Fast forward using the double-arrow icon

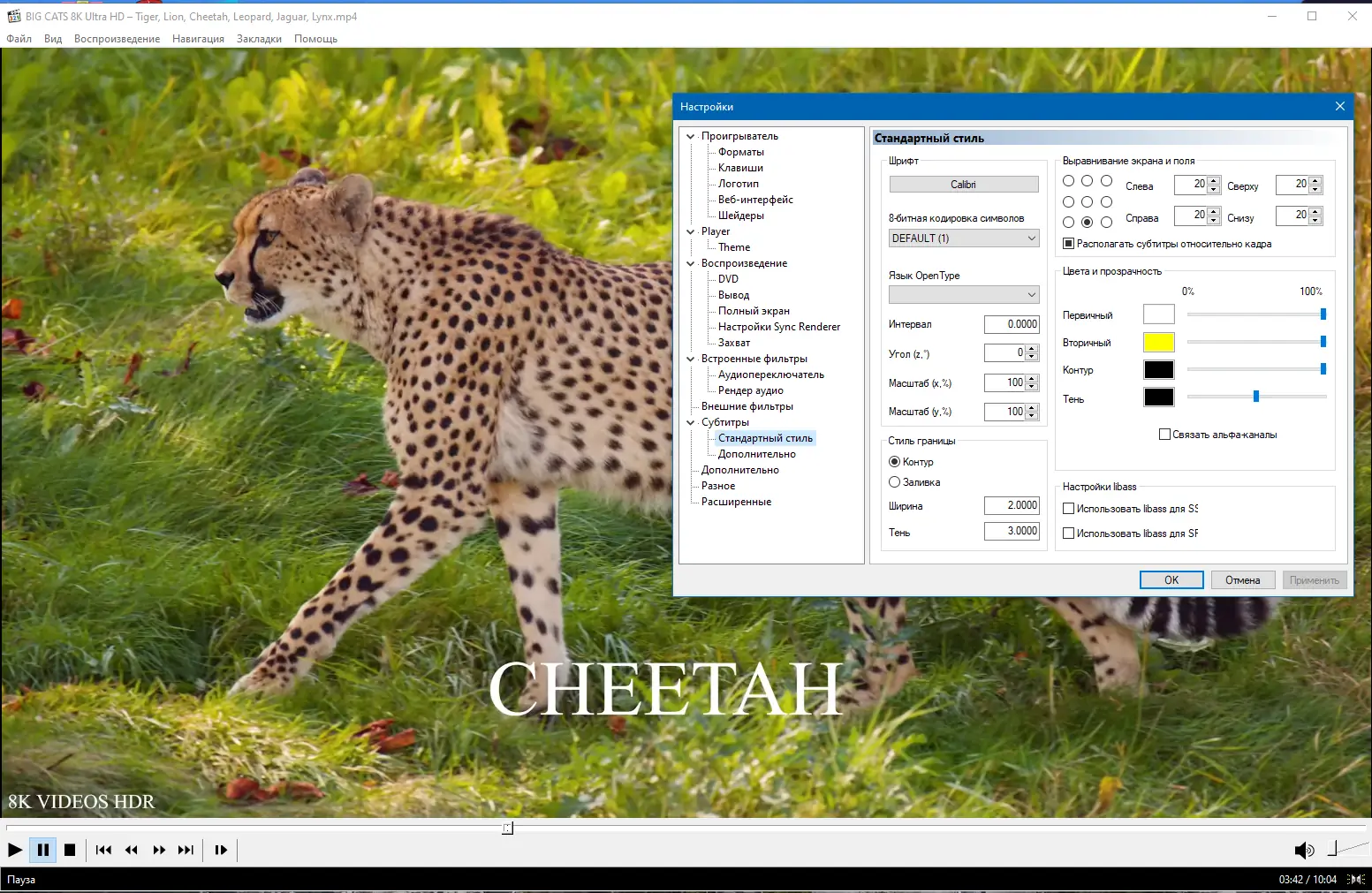159,850
